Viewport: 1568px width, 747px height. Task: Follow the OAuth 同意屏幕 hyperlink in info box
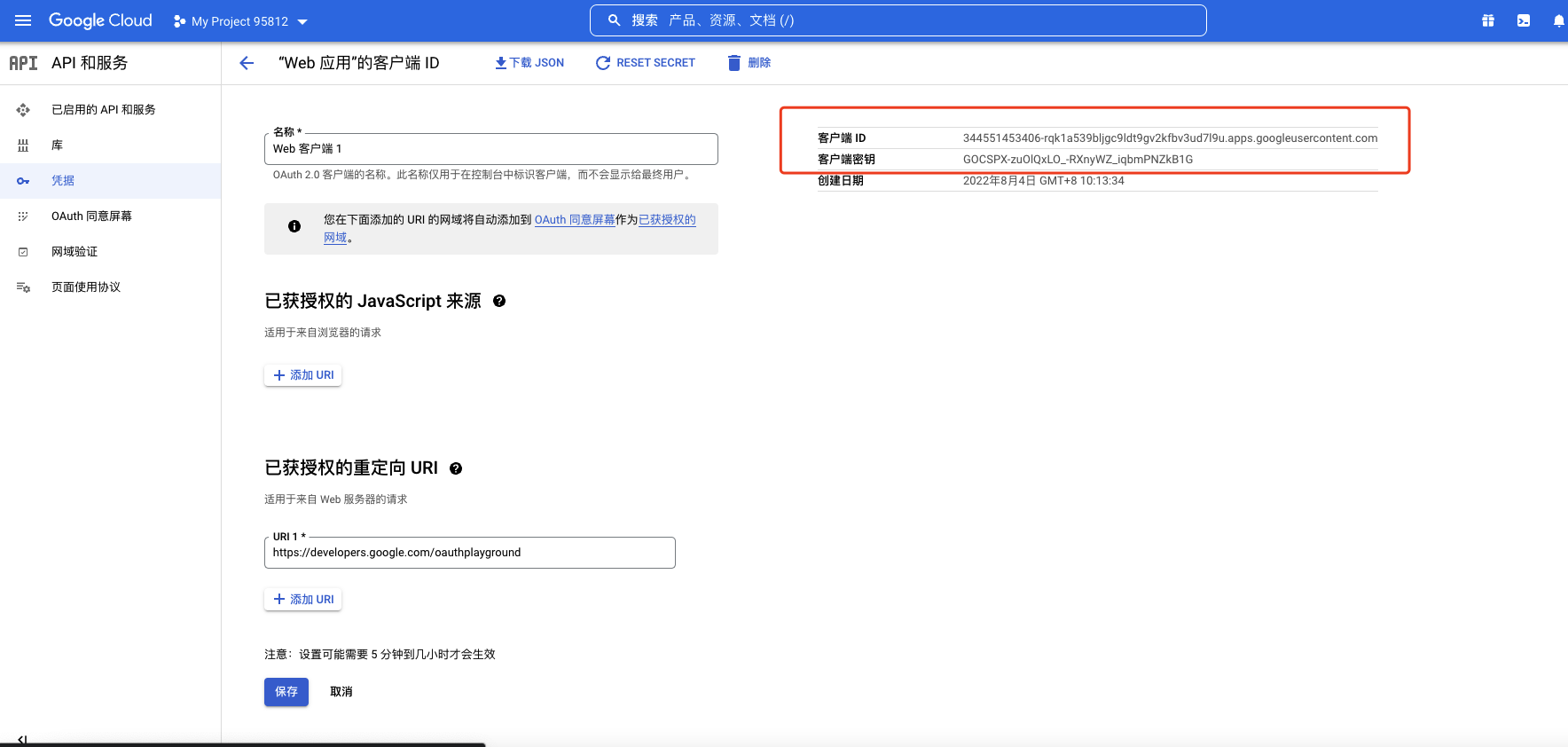click(574, 220)
